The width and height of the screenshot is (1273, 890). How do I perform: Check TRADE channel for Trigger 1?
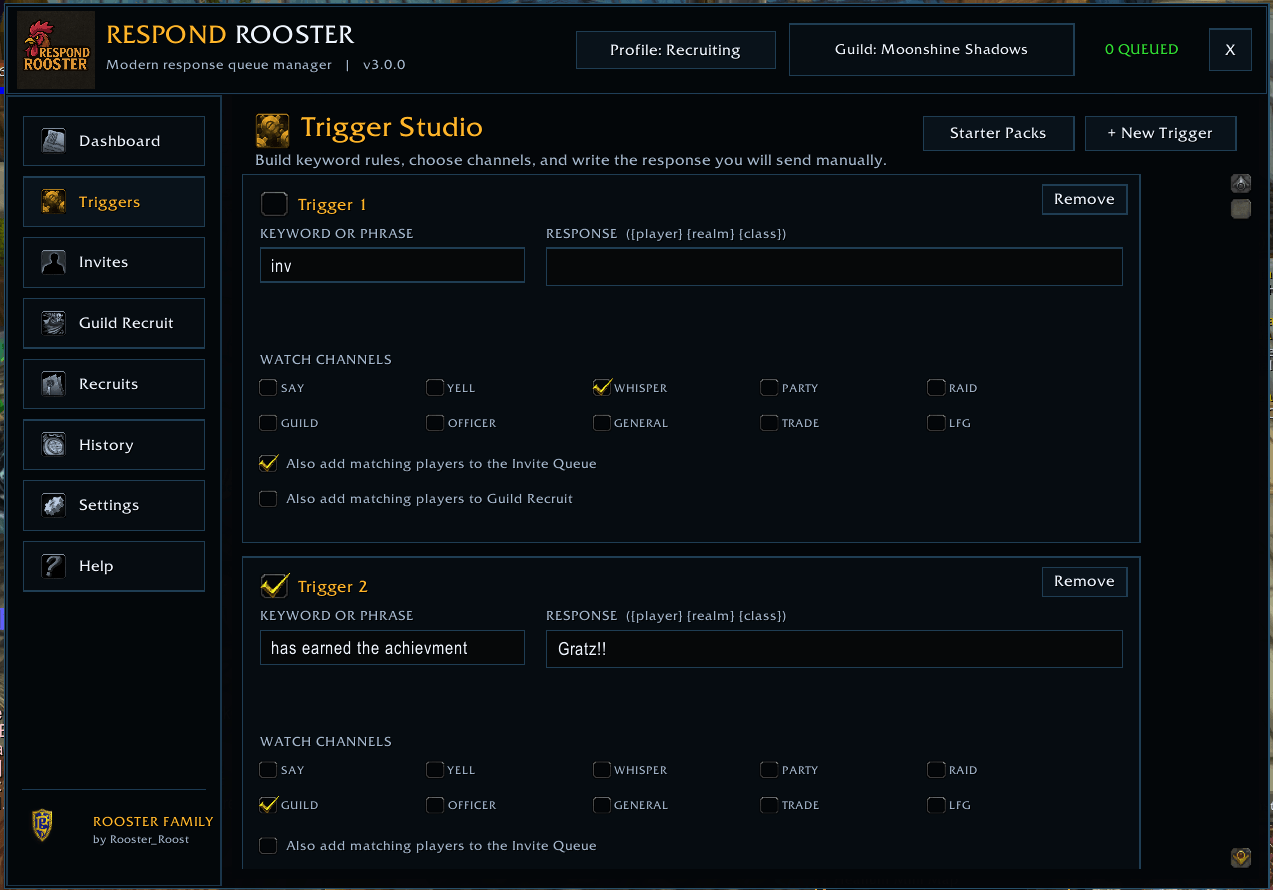tap(769, 423)
